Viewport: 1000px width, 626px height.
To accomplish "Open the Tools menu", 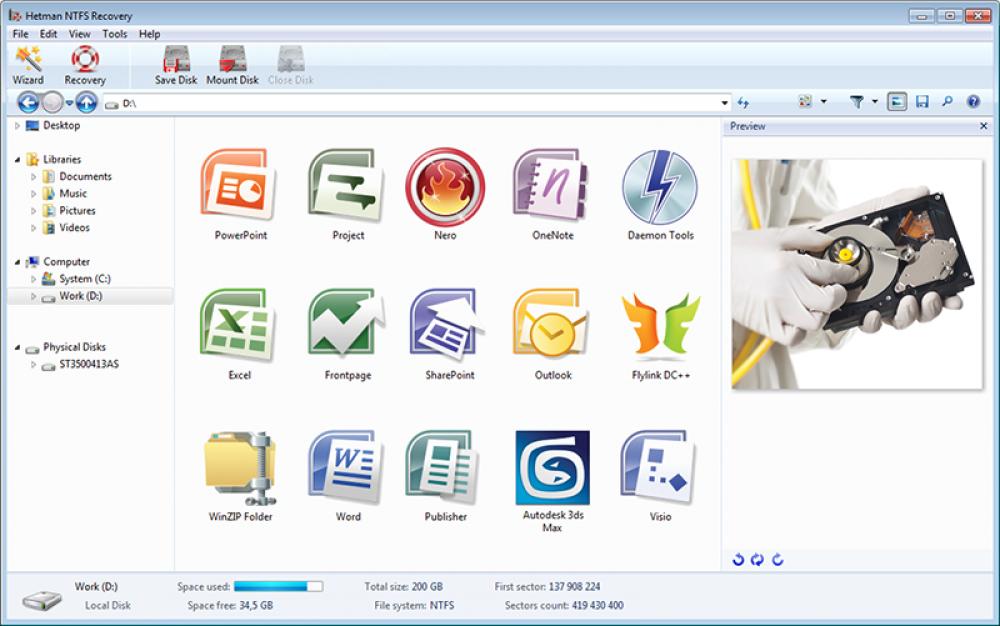I will click(x=114, y=33).
